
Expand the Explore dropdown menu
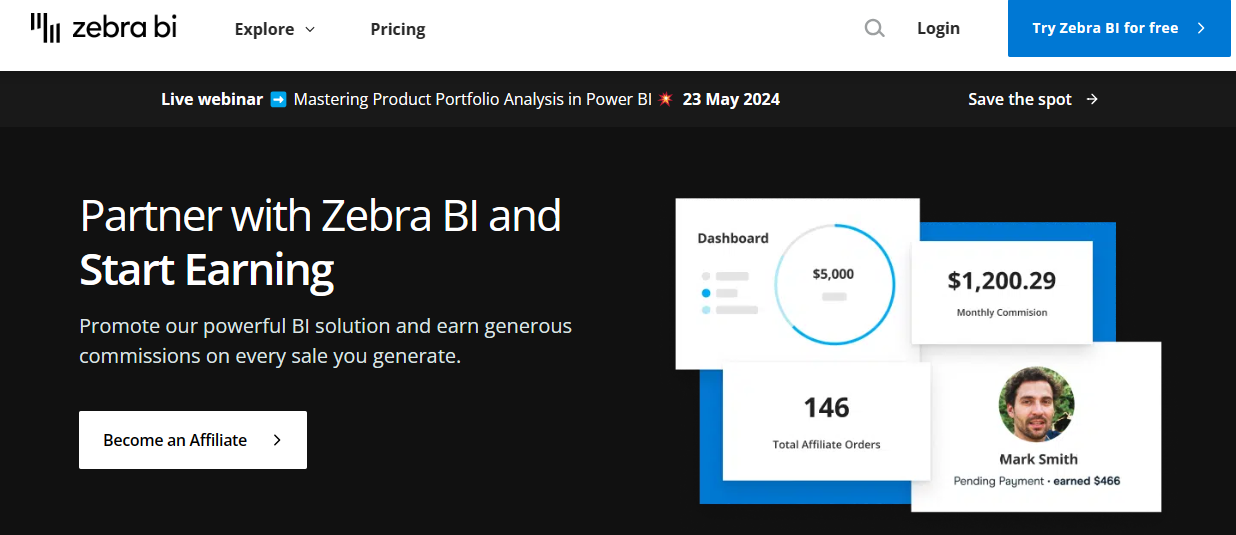pos(275,29)
